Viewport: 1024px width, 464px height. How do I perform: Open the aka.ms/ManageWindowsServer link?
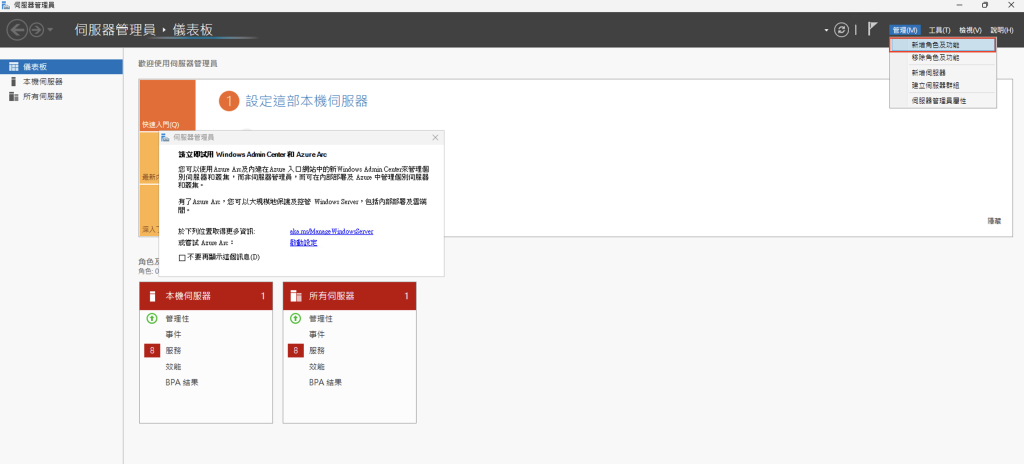[331, 231]
